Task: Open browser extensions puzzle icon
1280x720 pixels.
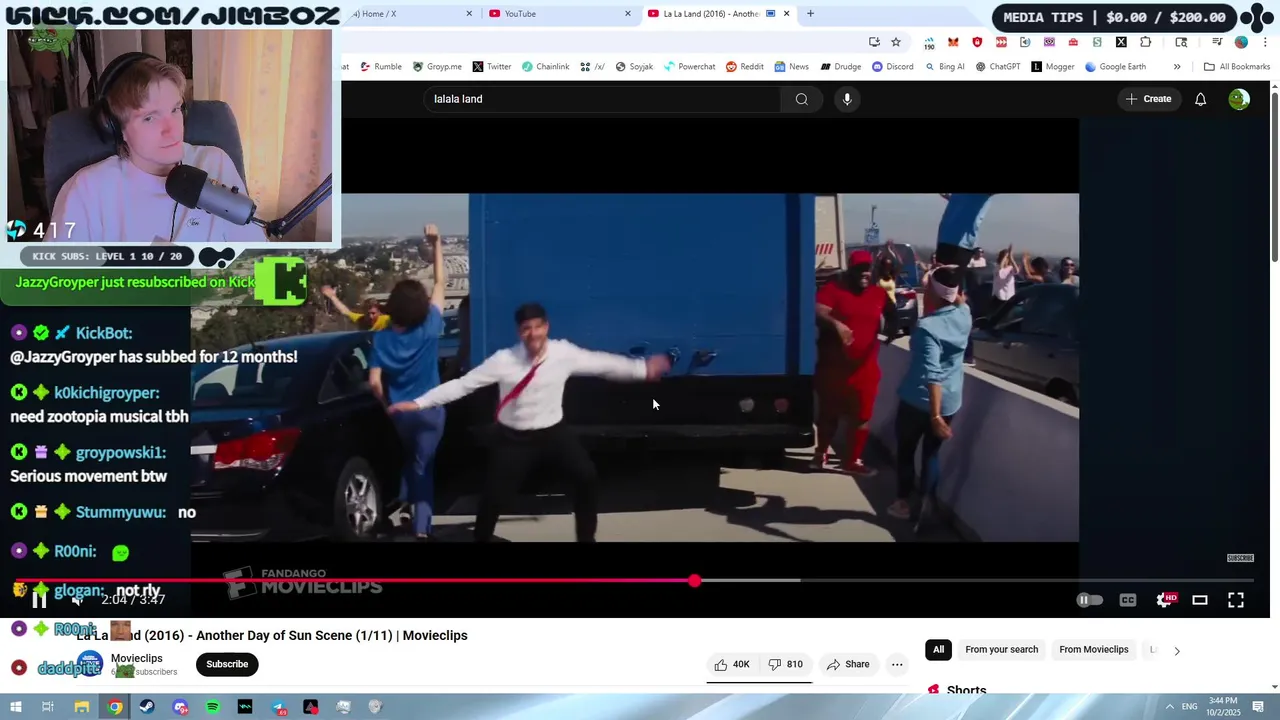Action: coord(1146,42)
